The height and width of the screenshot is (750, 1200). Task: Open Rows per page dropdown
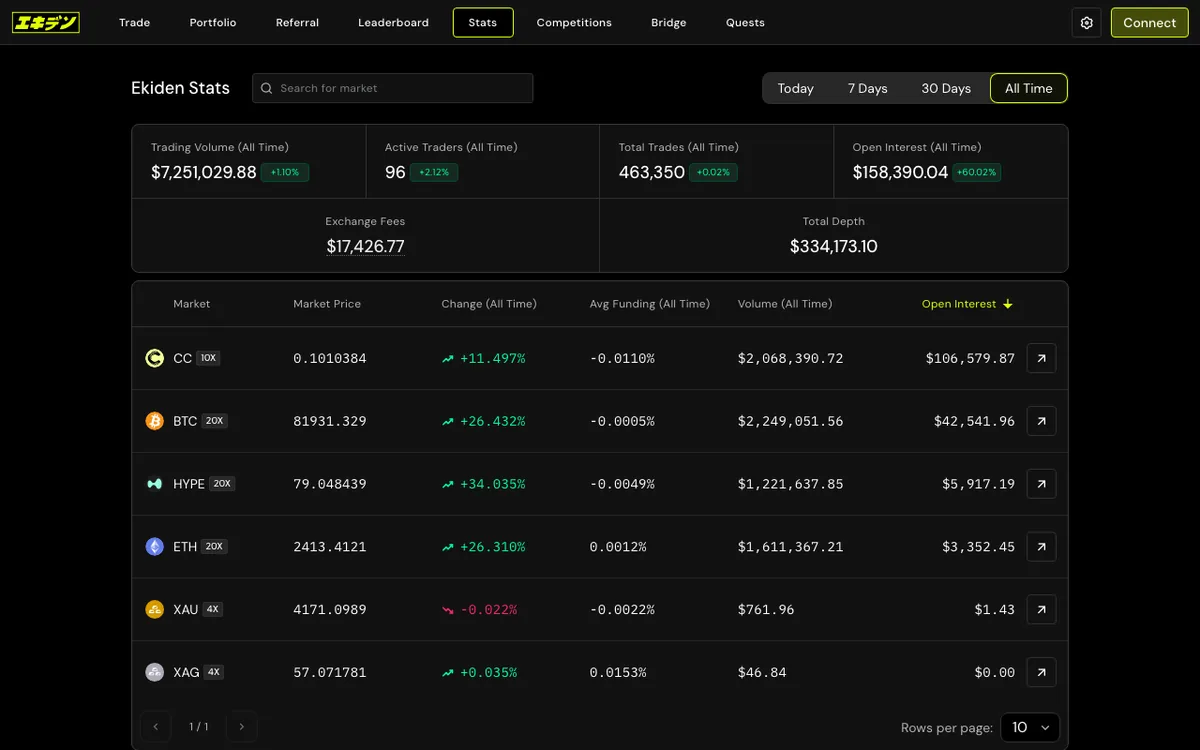1030,727
